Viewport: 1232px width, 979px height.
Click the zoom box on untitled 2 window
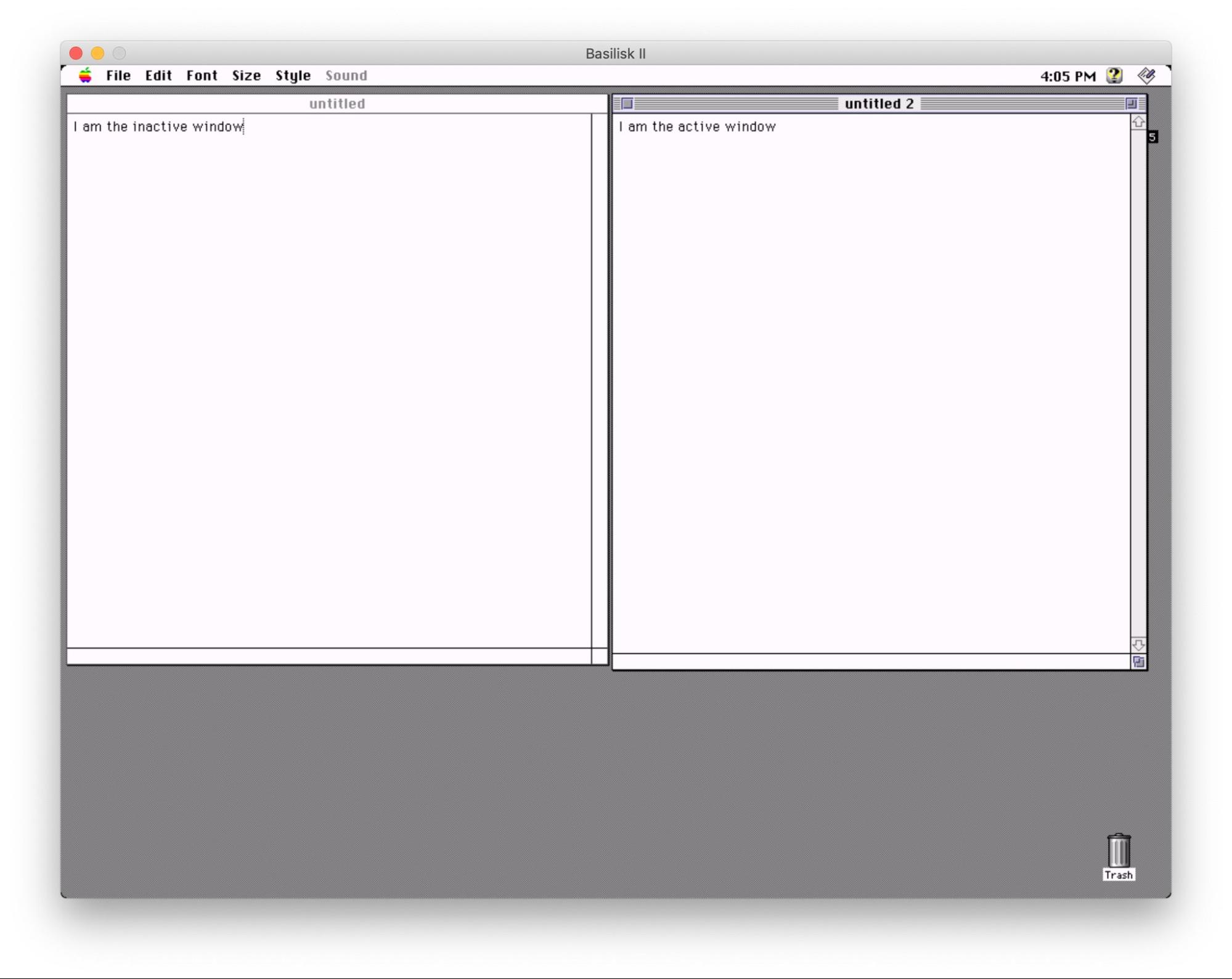[1132, 102]
